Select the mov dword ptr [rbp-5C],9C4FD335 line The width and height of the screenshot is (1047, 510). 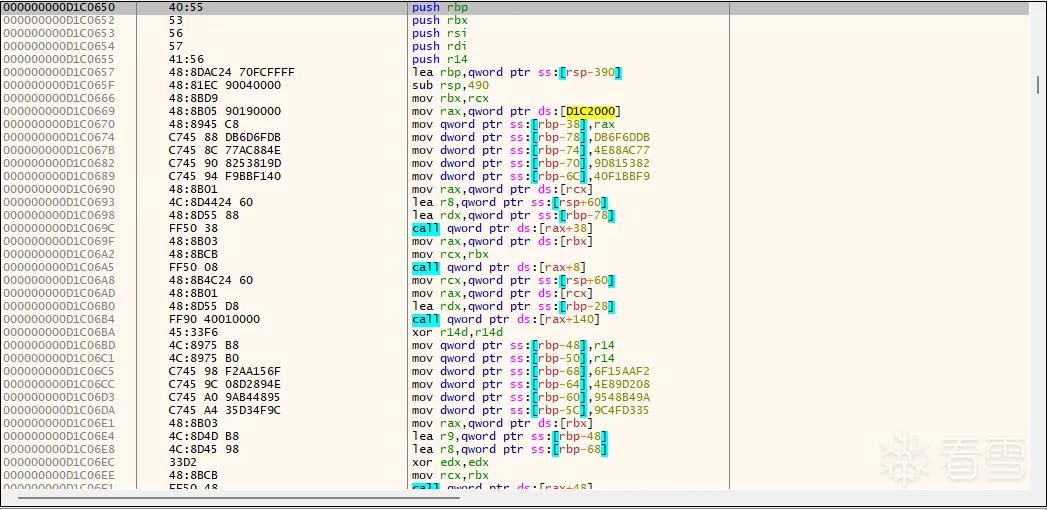click(531, 410)
